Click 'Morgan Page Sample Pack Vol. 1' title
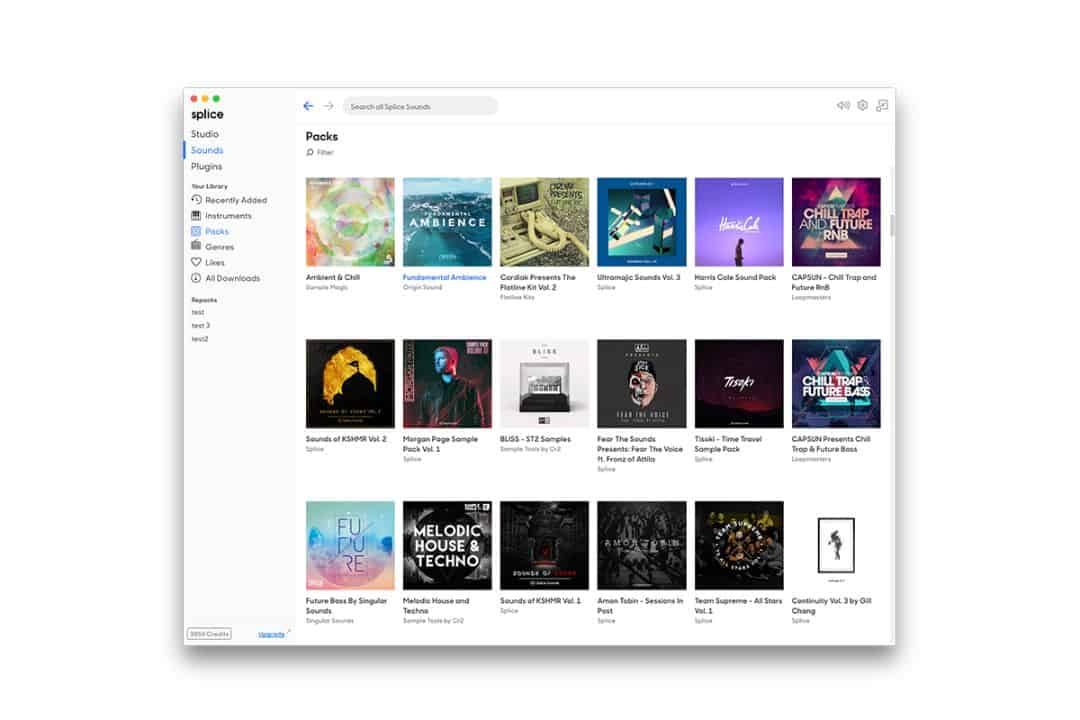 tap(440, 444)
